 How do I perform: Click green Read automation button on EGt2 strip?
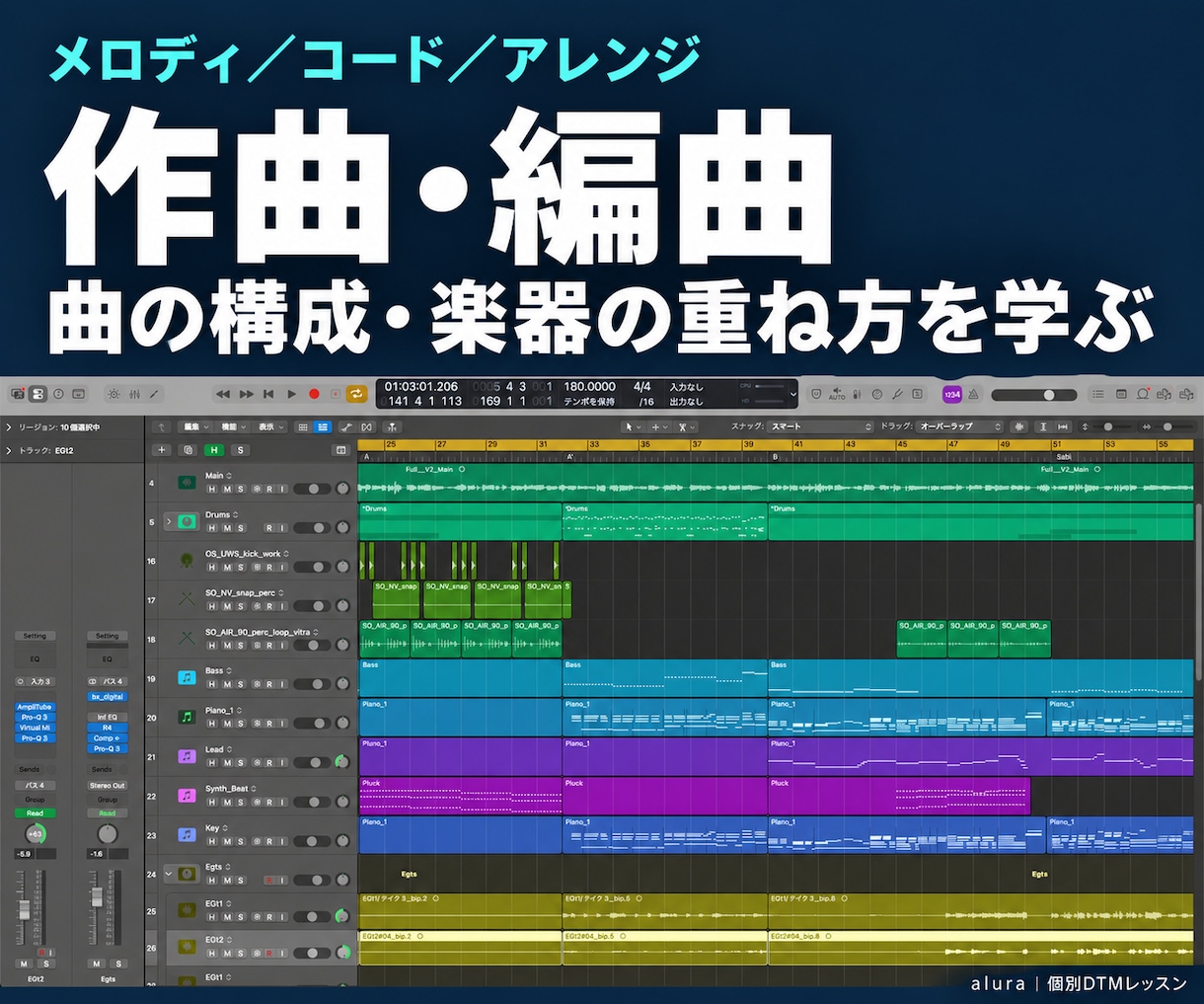coord(35,813)
